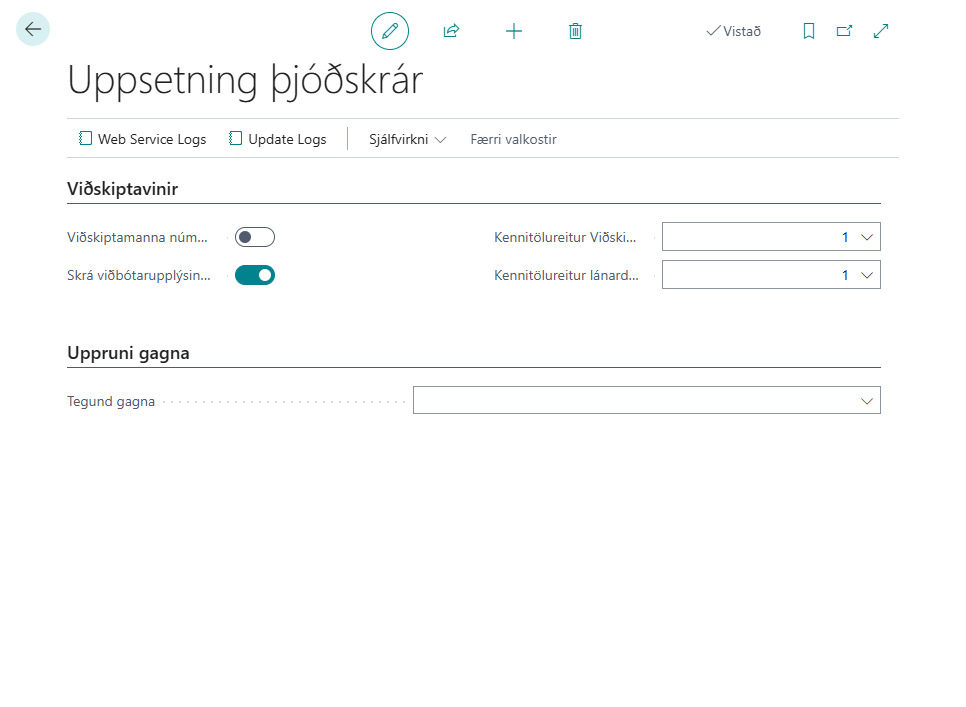Open the Sjálfvirkni menu
This screenshot has width=966, height=707.
pyautogui.click(x=407, y=139)
